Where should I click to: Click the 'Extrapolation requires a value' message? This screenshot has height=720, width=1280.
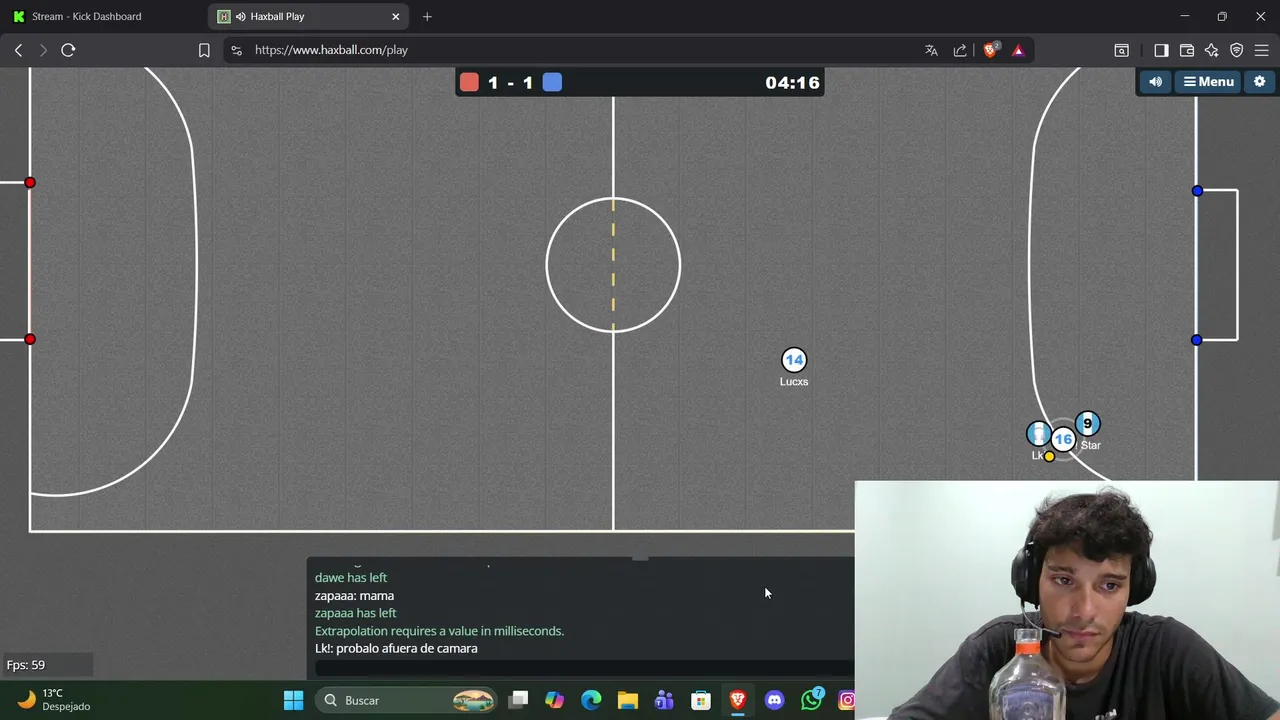pyautogui.click(x=439, y=631)
